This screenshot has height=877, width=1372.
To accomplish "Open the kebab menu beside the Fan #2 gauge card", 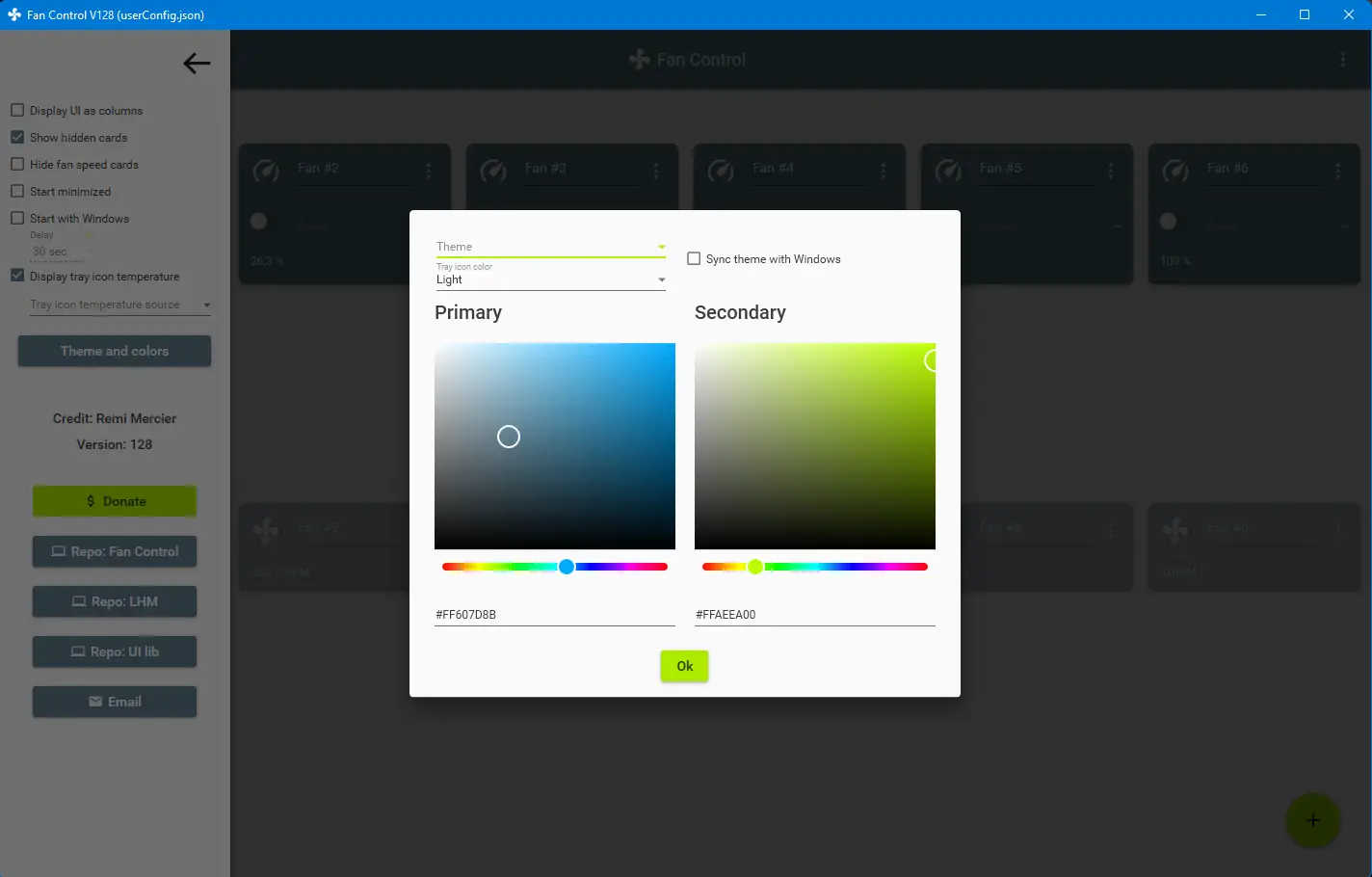I will point(429,171).
